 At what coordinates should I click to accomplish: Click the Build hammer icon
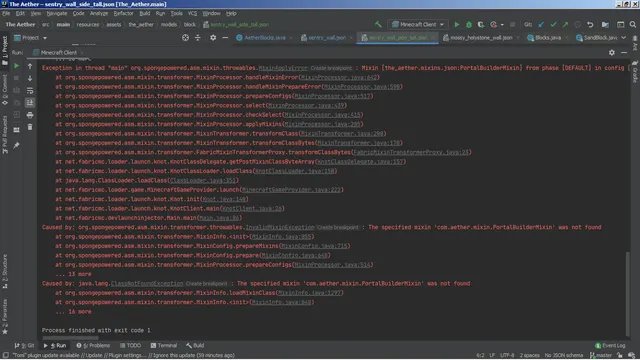coord(378,24)
